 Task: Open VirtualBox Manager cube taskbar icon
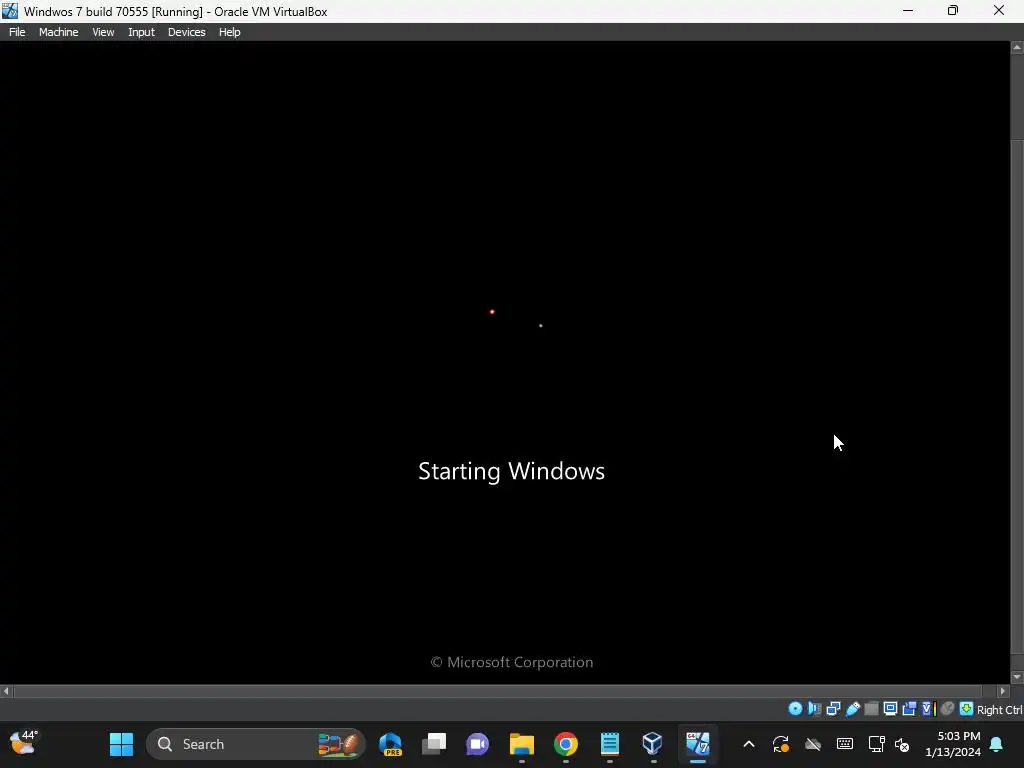coord(653,744)
